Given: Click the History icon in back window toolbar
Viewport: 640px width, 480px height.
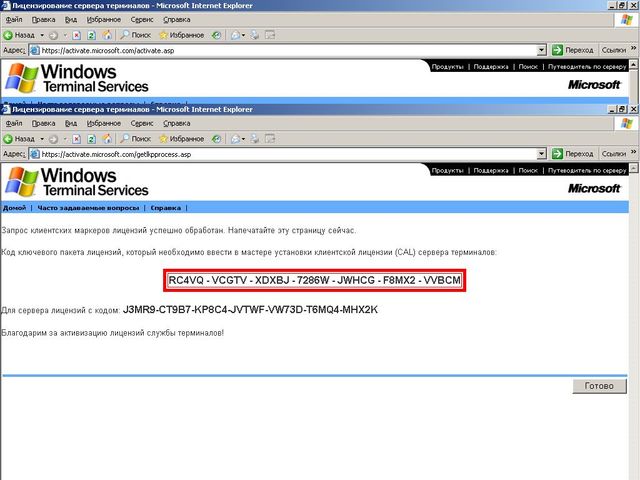Looking at the screenshot, I should tap(216, 35).
